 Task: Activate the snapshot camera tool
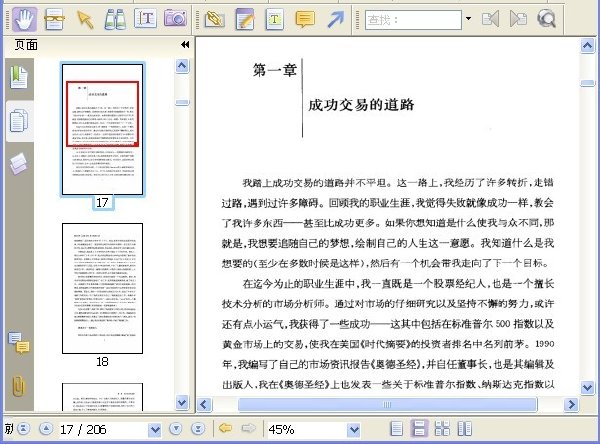(x=175, y=18)
